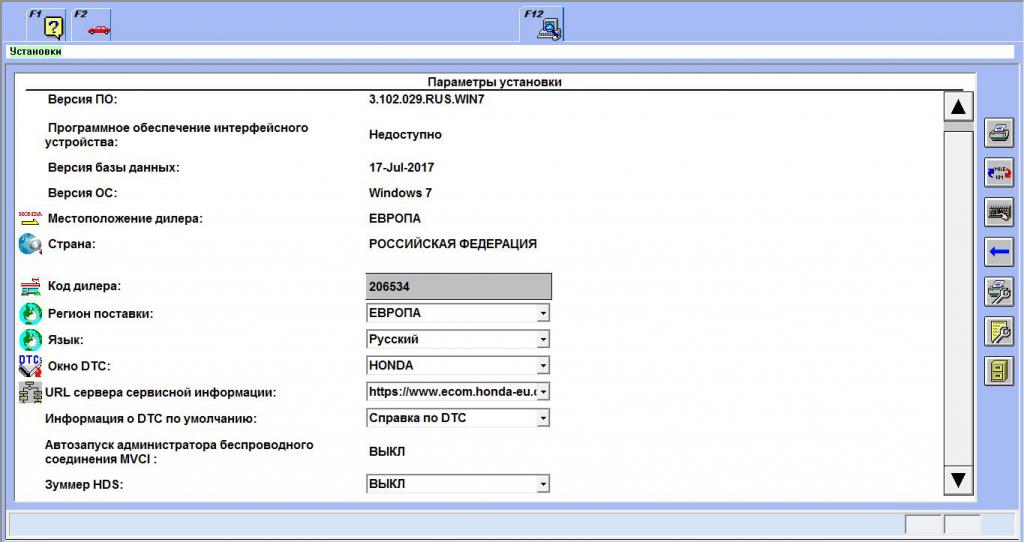The width and height of the screenshot is (1024, 542).
Task: Click the printer icon in right sidebar
Action: pos(999,133)
